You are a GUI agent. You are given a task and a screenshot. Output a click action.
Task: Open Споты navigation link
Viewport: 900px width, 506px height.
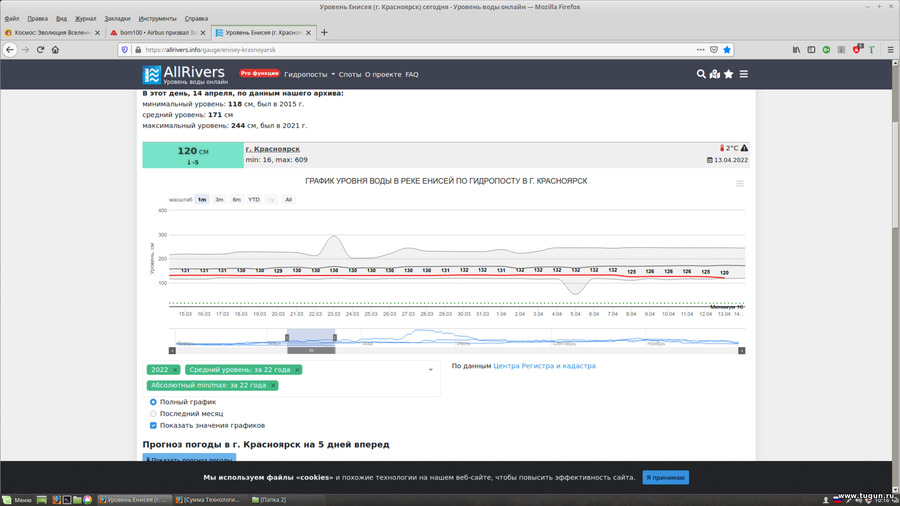pyautogui.click(x=350, y=75)
